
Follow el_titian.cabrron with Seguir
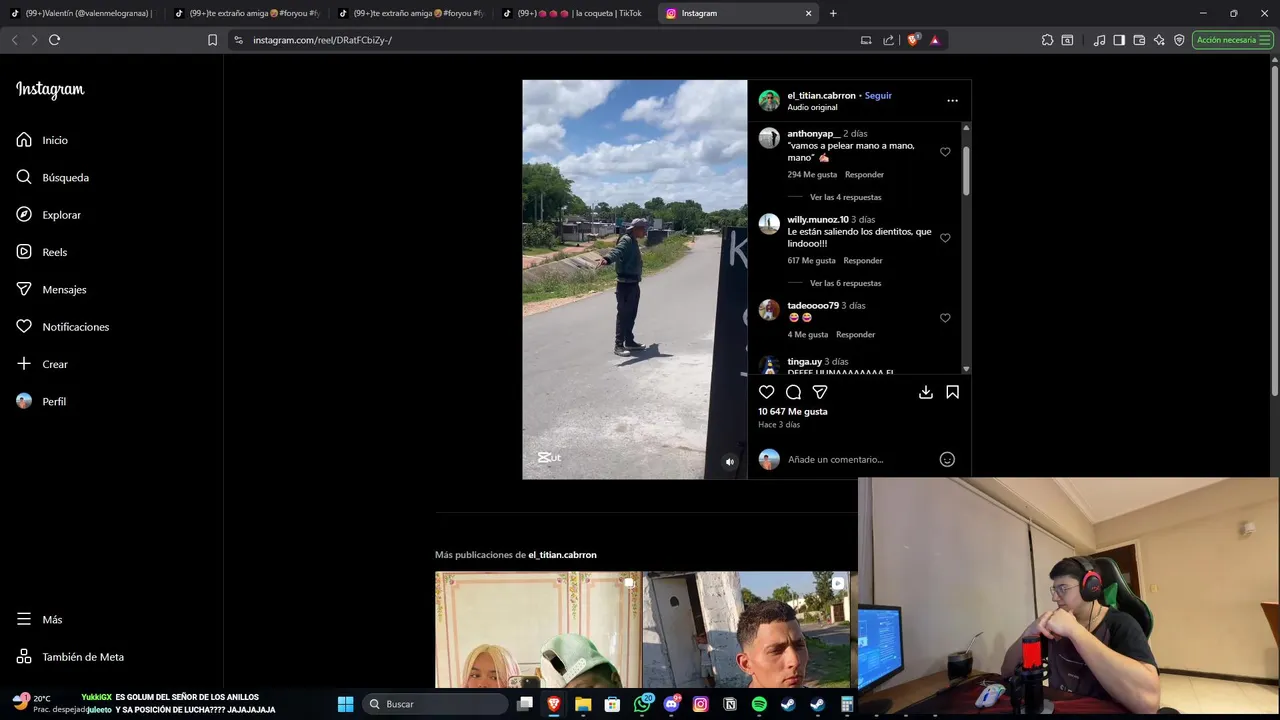coord(878,96)
